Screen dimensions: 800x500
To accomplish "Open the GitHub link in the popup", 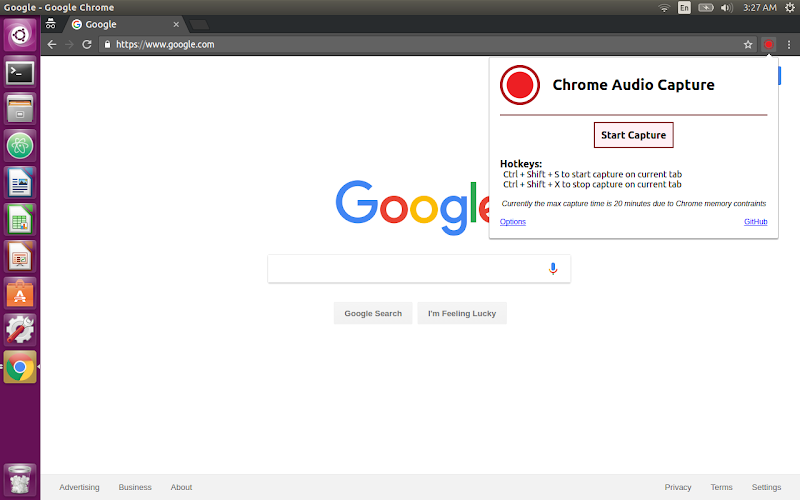I will [756, 221].
